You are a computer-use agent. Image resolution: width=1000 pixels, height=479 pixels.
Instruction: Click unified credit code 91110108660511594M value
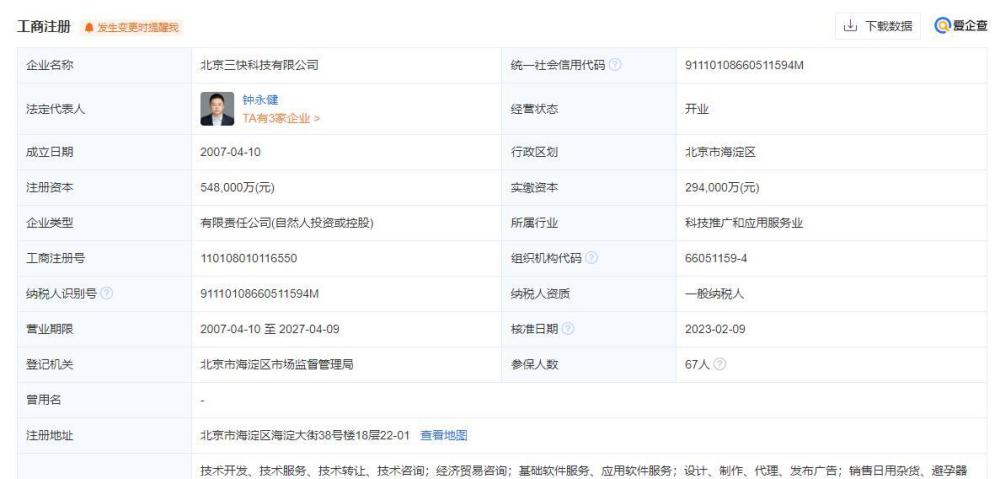point(744,65)
